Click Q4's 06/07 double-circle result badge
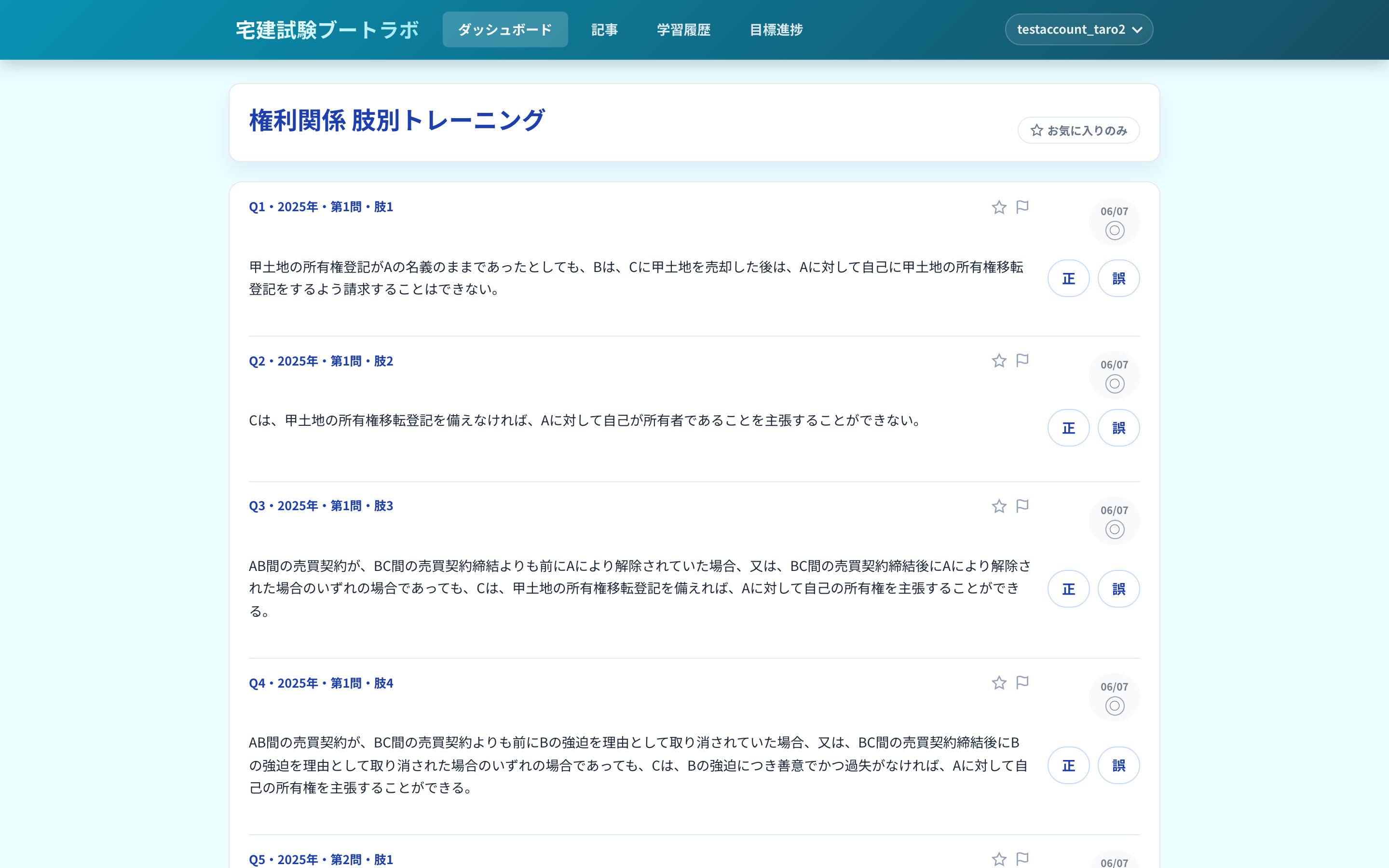1389x868 pixels. [1114, 697]
